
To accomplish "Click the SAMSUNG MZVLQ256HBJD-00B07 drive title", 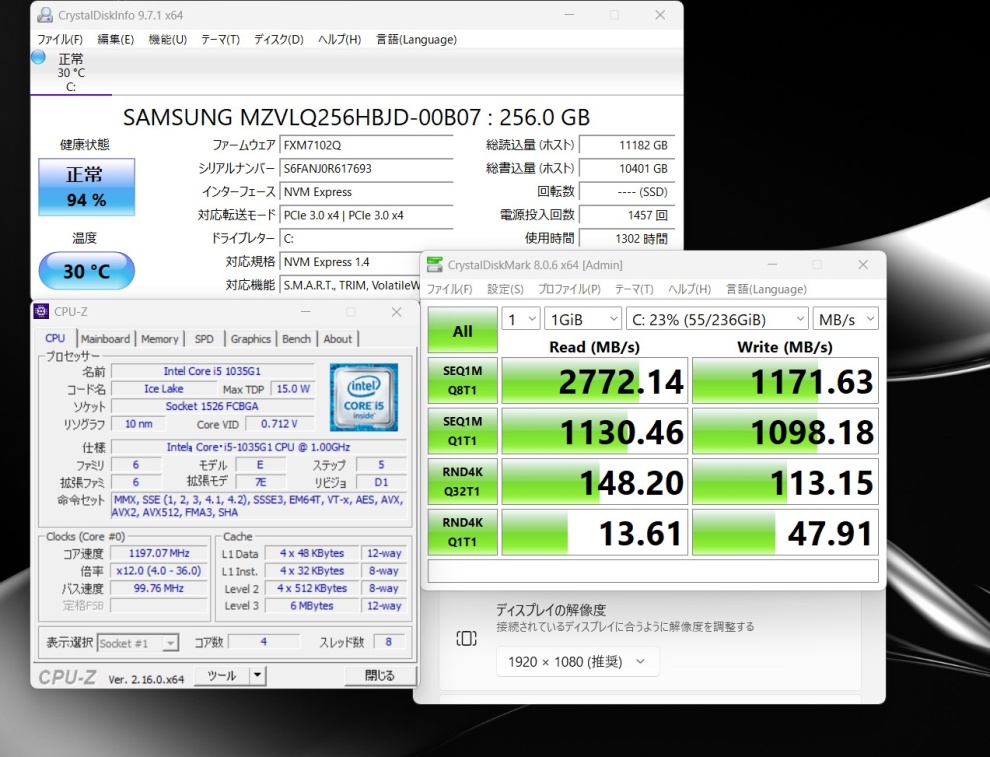I will (x=357, y=117).
